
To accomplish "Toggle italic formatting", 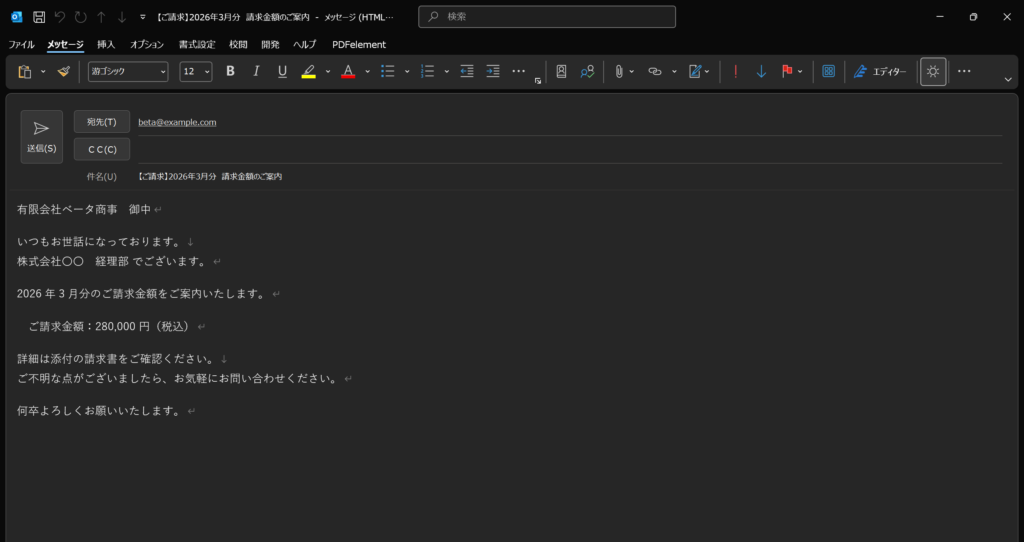I will pos(256,72).
